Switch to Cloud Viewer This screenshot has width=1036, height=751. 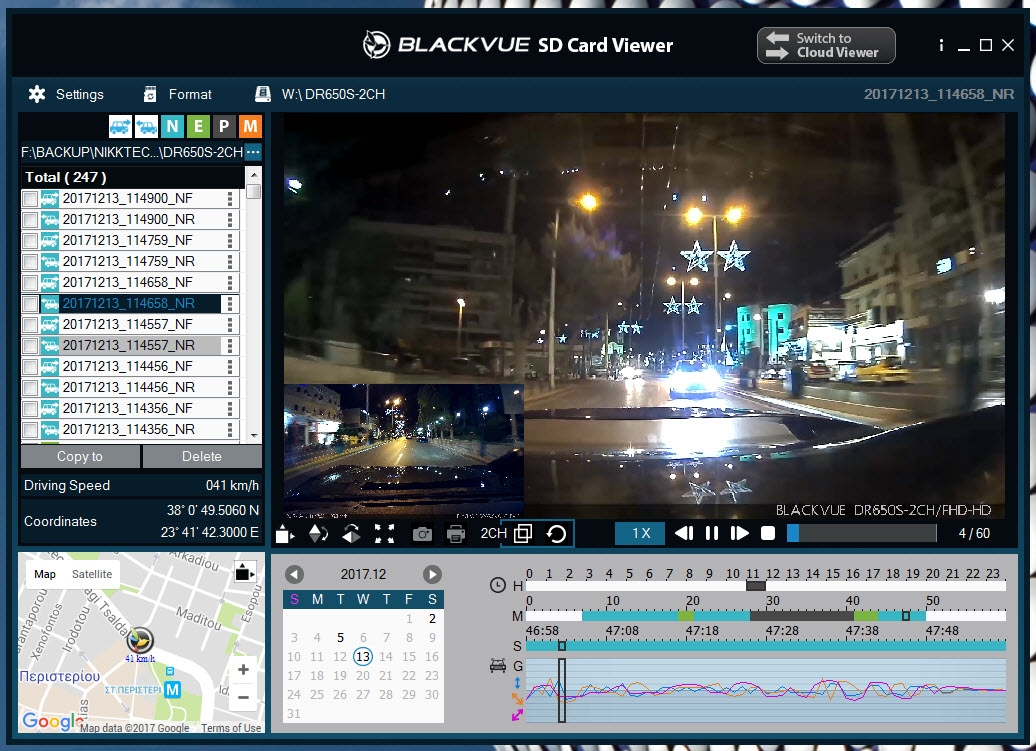826,46
